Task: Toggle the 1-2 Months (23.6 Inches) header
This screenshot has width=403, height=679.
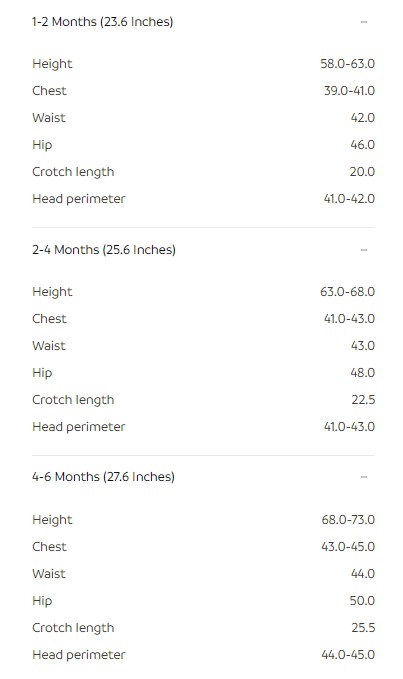Action: coord(203,22)
